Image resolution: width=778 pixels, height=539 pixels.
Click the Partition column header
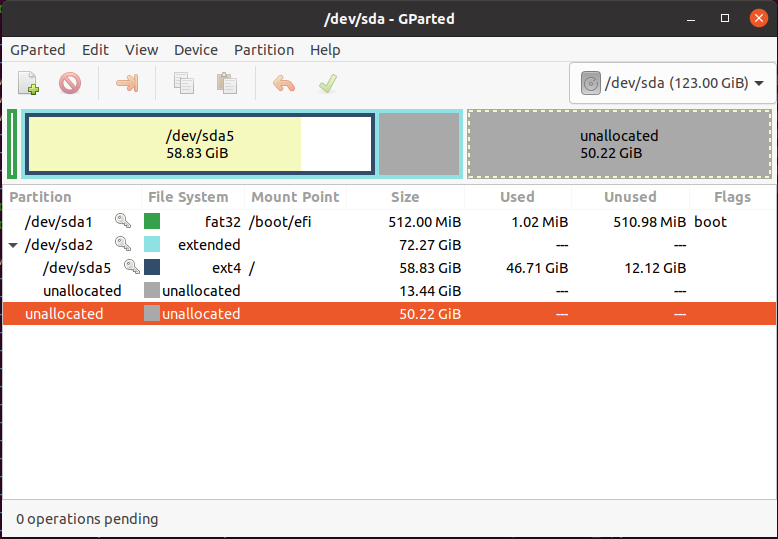(x=72, y=197)
